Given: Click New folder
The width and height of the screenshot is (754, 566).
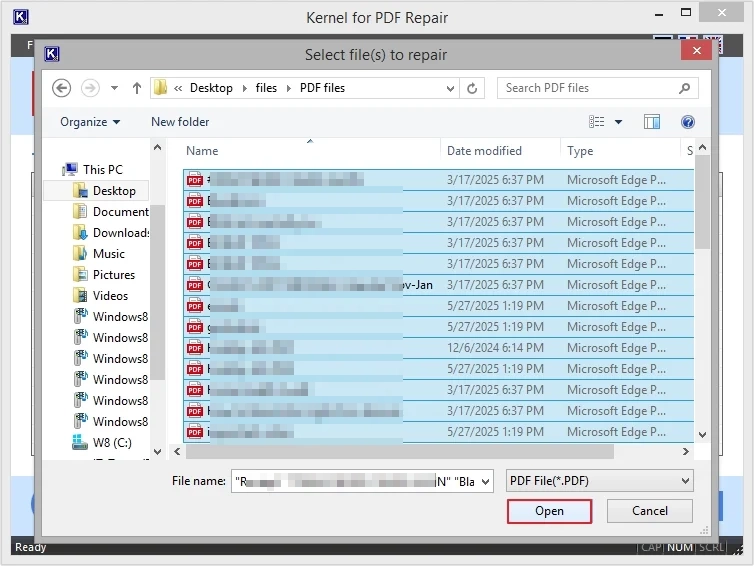Looking at the screenshot, I should click(180, 122).
